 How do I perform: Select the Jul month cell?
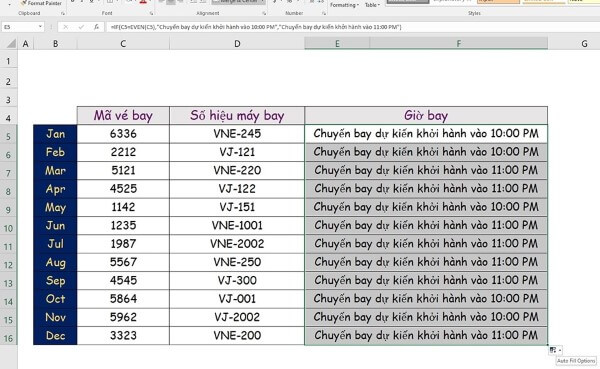pos(55,244)
